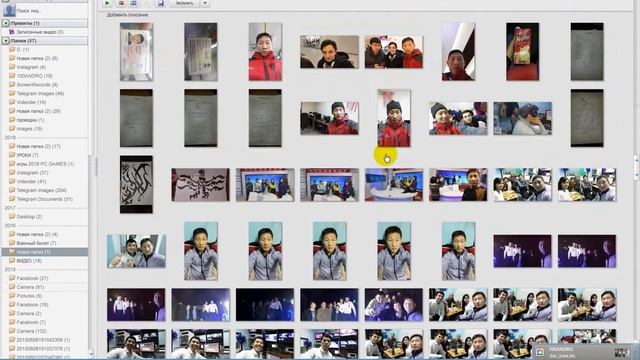Select the Facebook (27) folder
Viewport: 640px width, 360px height.
click(x=32, y=278)
